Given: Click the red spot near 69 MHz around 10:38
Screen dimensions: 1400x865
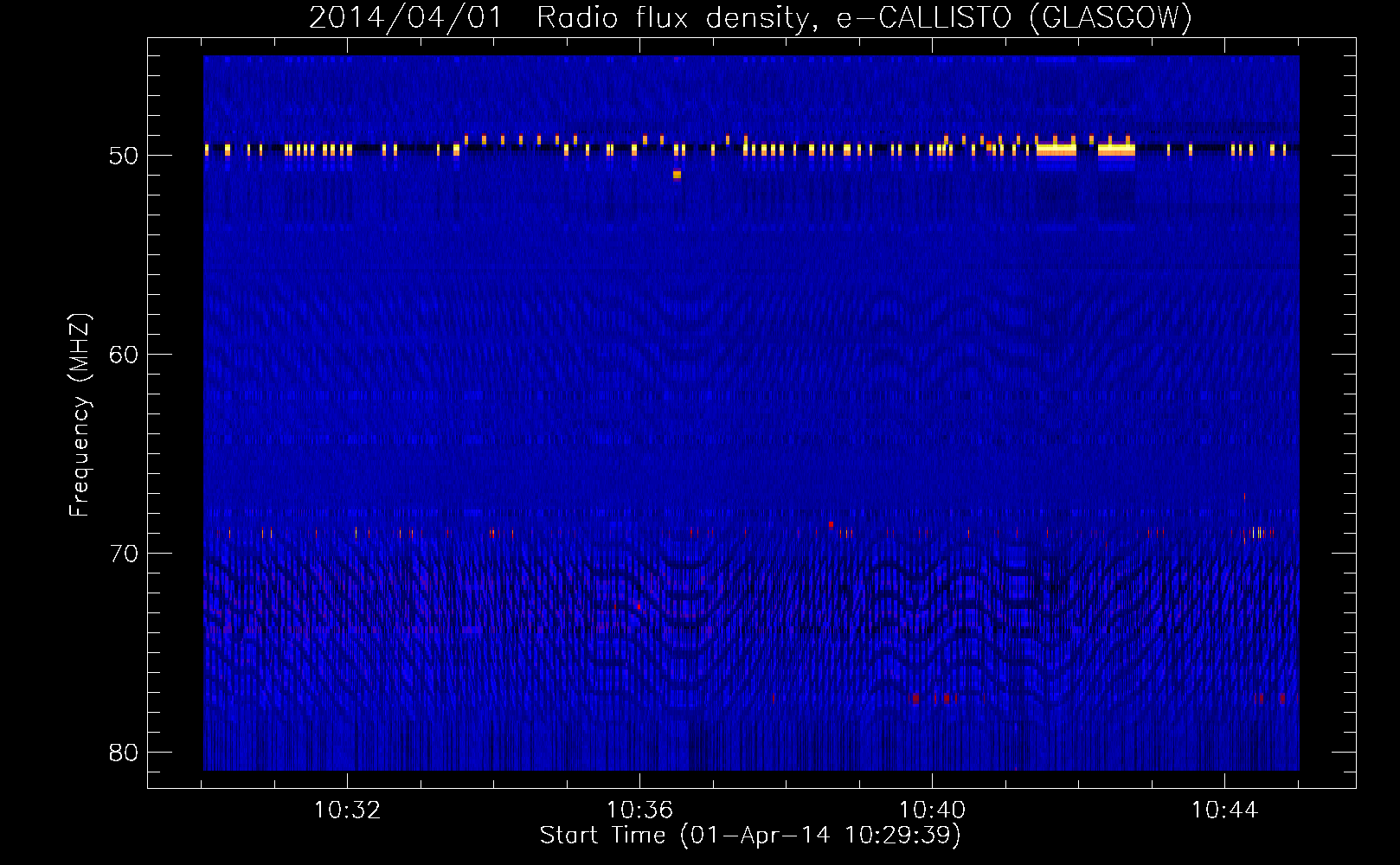Looking at the screenshot, I should (x=831, y=525).
